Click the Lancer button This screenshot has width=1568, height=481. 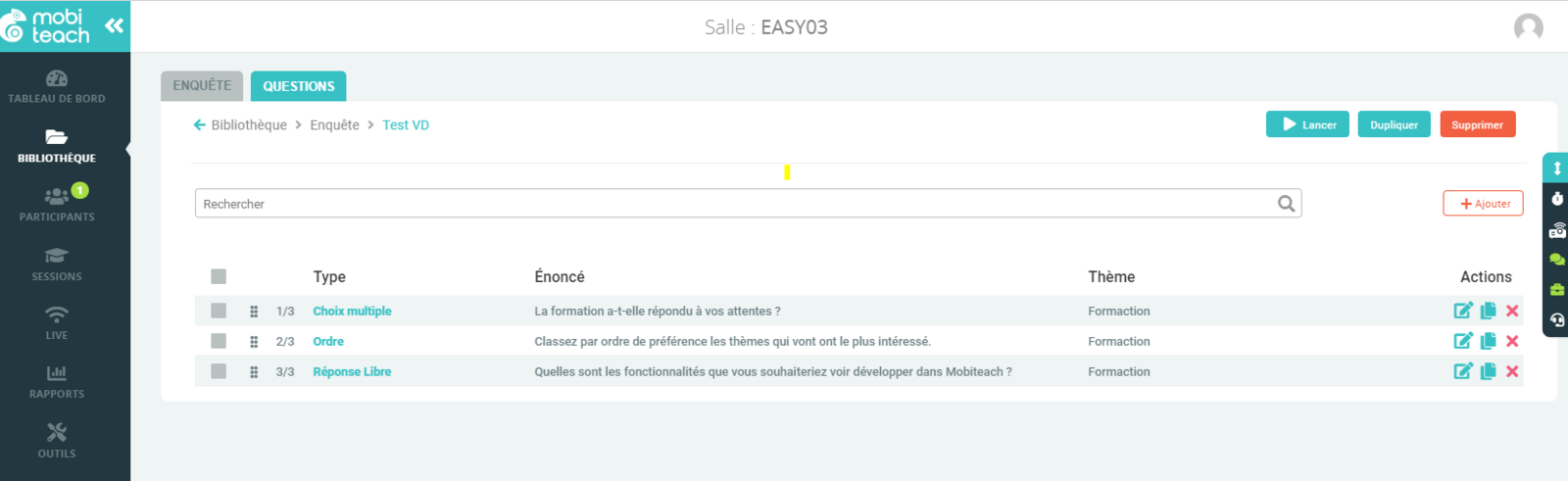tap(1308, 124)
